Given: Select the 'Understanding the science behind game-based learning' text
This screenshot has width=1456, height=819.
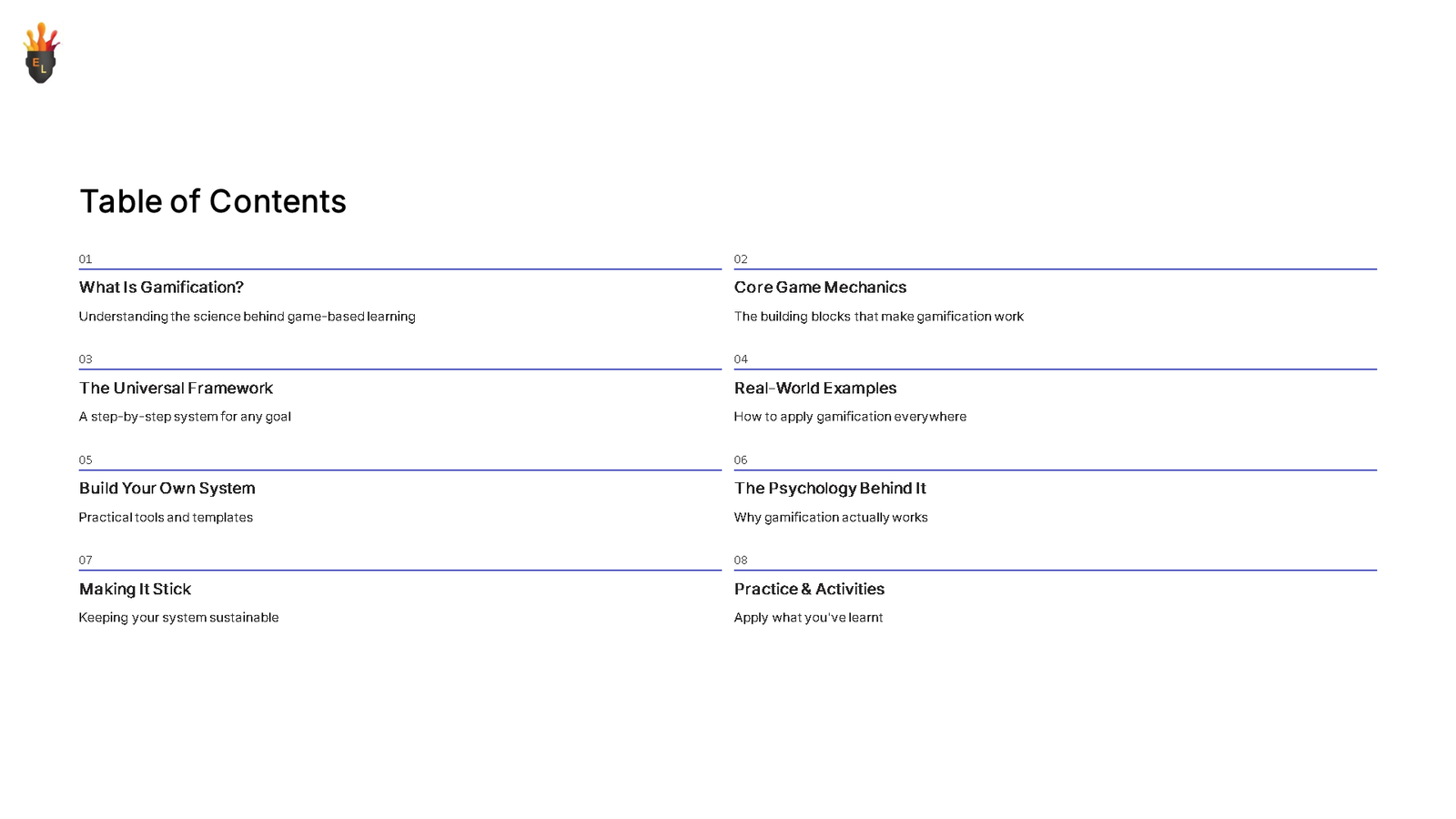Looking at the screenshot, I should tap(247, 317).
